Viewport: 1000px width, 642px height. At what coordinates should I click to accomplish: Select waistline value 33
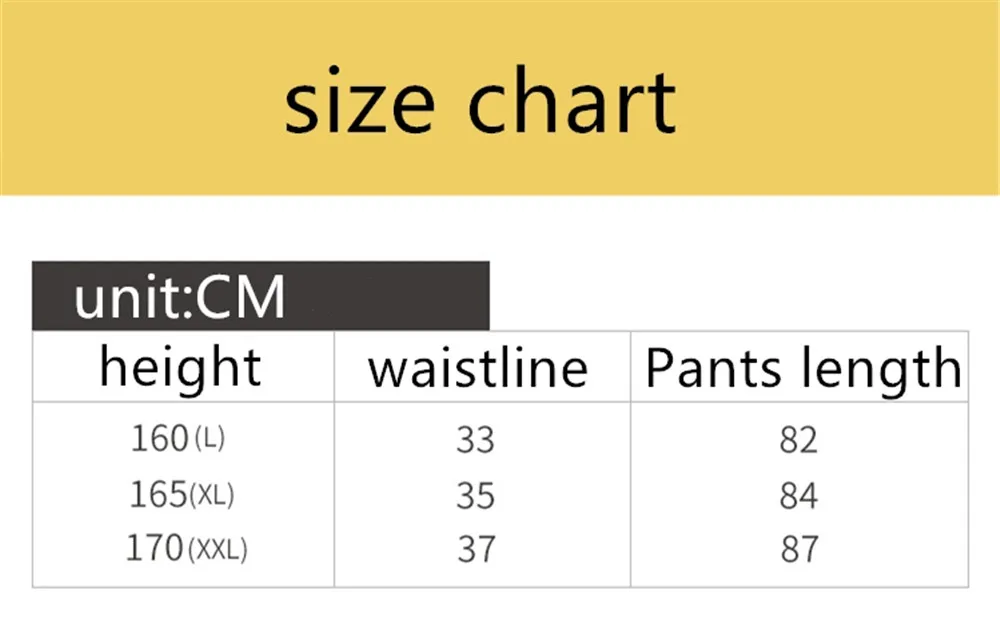(475, 440)
